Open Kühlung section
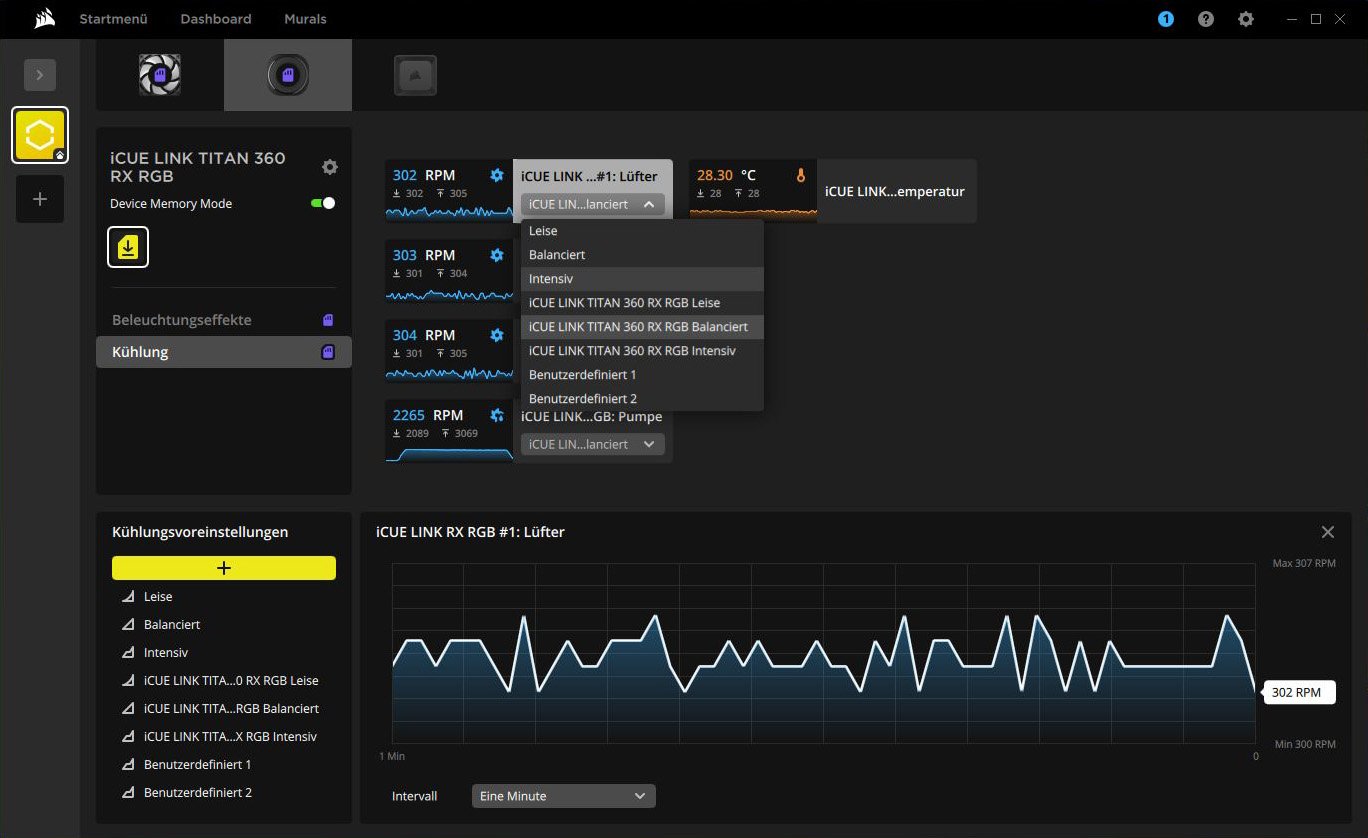Screen dimensions: 1368x838 224,352
